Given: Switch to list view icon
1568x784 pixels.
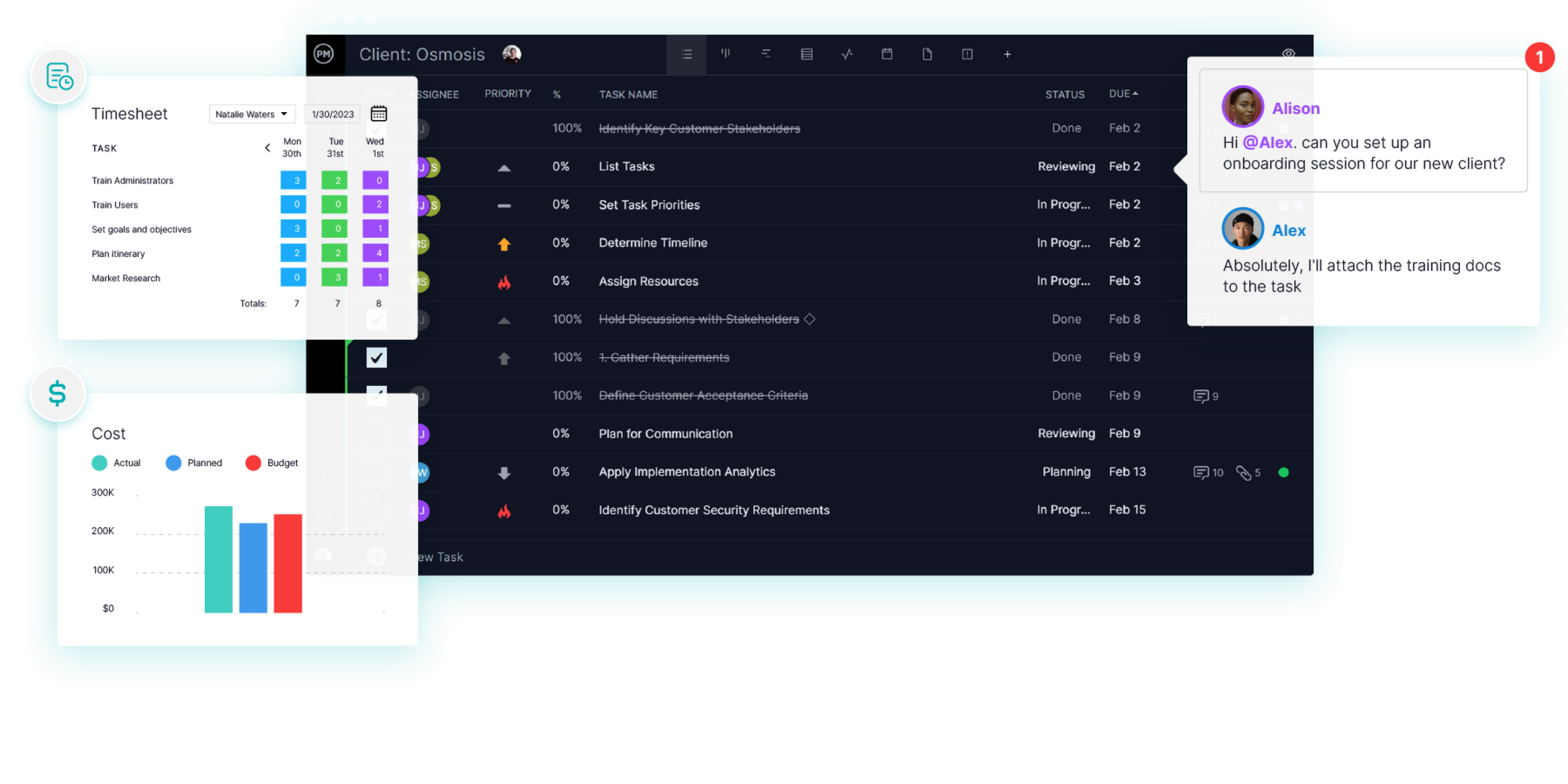Looking at the screenshot, I should point(686,54).
